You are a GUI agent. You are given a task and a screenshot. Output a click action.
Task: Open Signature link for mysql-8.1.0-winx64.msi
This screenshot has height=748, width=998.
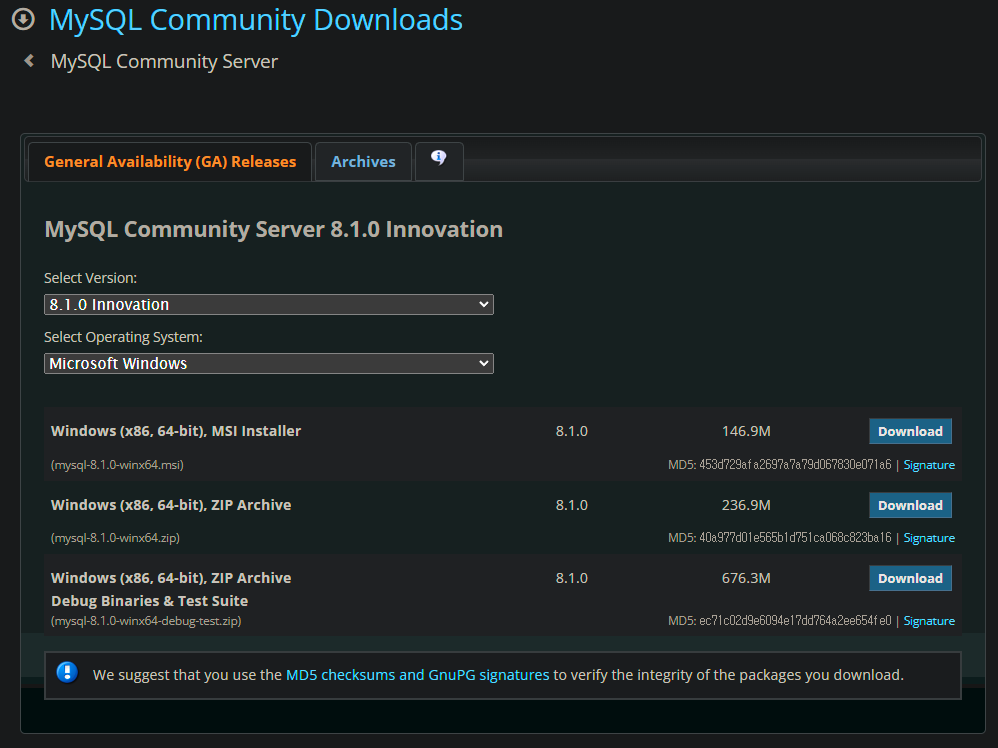[x=929, y=465]
